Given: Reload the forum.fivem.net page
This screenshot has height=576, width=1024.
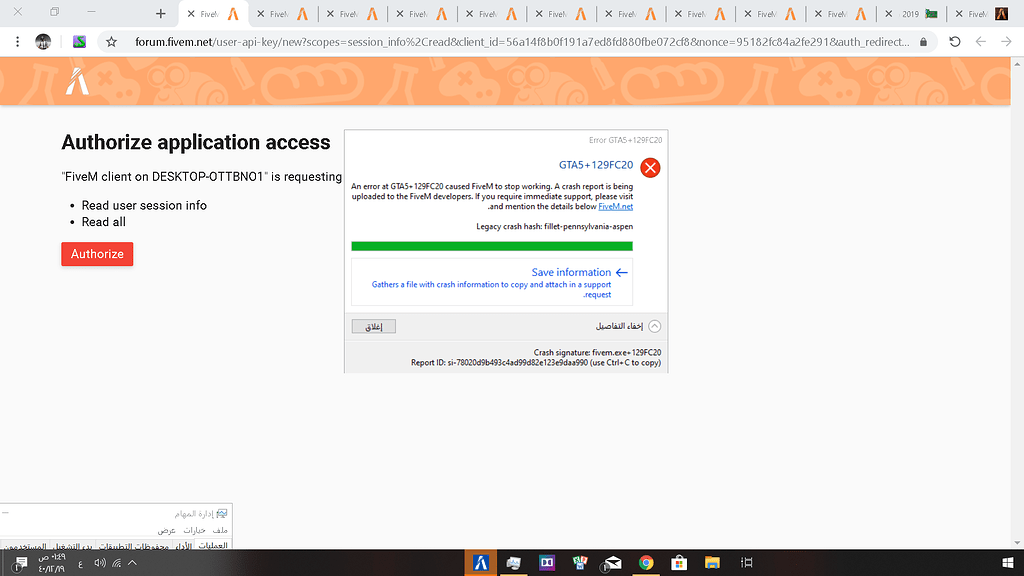Looking at the screenshot, I should [x=955, y=42].
